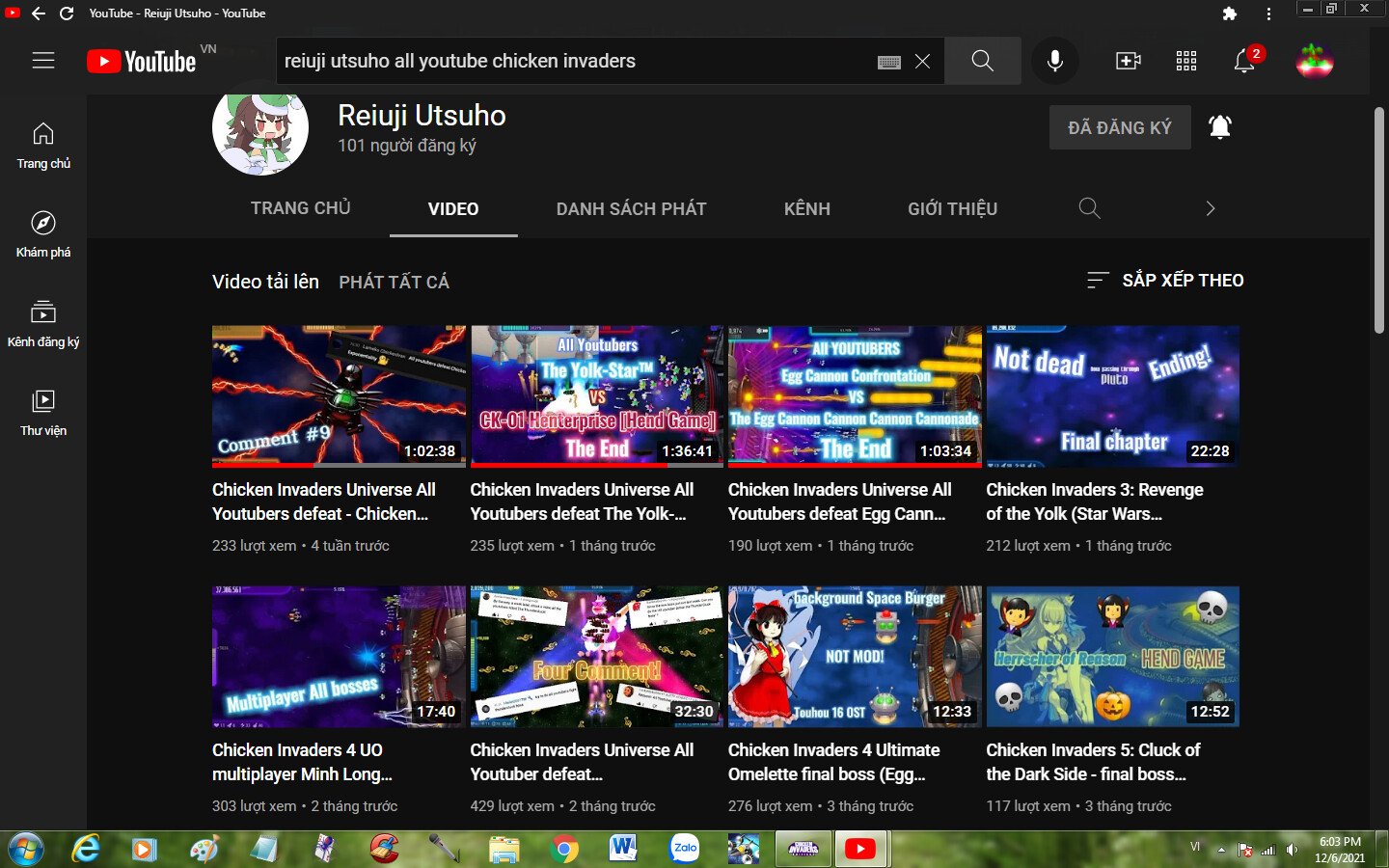Toggle channel notification bell

click(1220, 127)
